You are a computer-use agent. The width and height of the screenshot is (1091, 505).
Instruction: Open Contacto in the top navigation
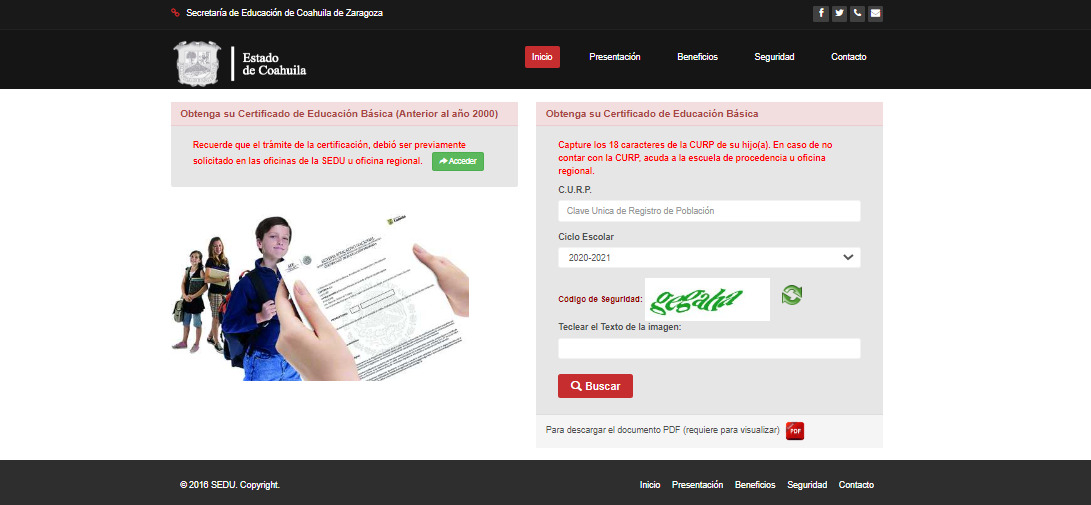848,57
